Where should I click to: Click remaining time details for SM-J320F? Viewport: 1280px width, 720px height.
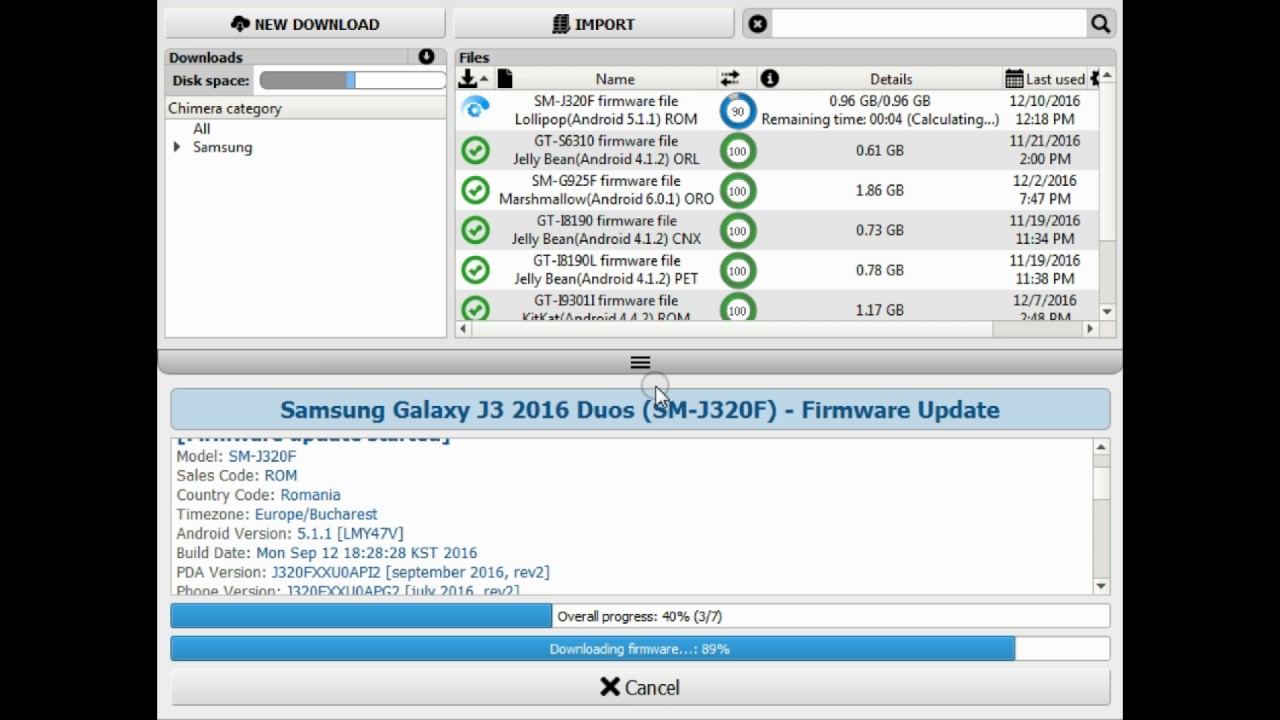pos(880,119)
